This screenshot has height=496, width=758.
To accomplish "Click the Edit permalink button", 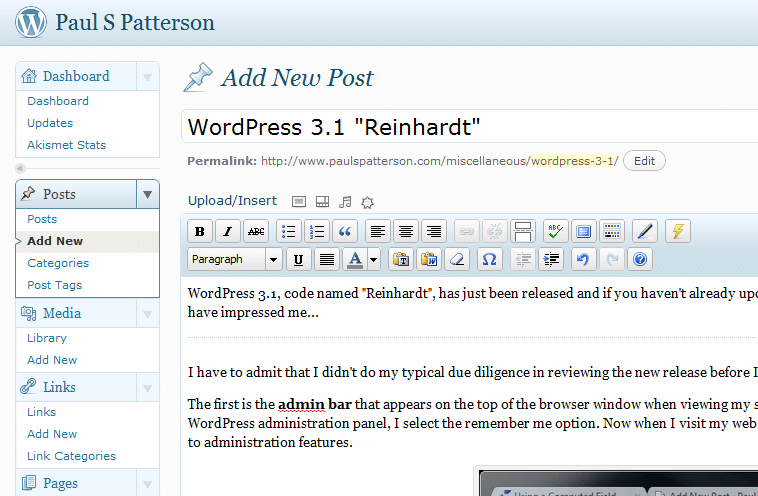I will [644, 161].
